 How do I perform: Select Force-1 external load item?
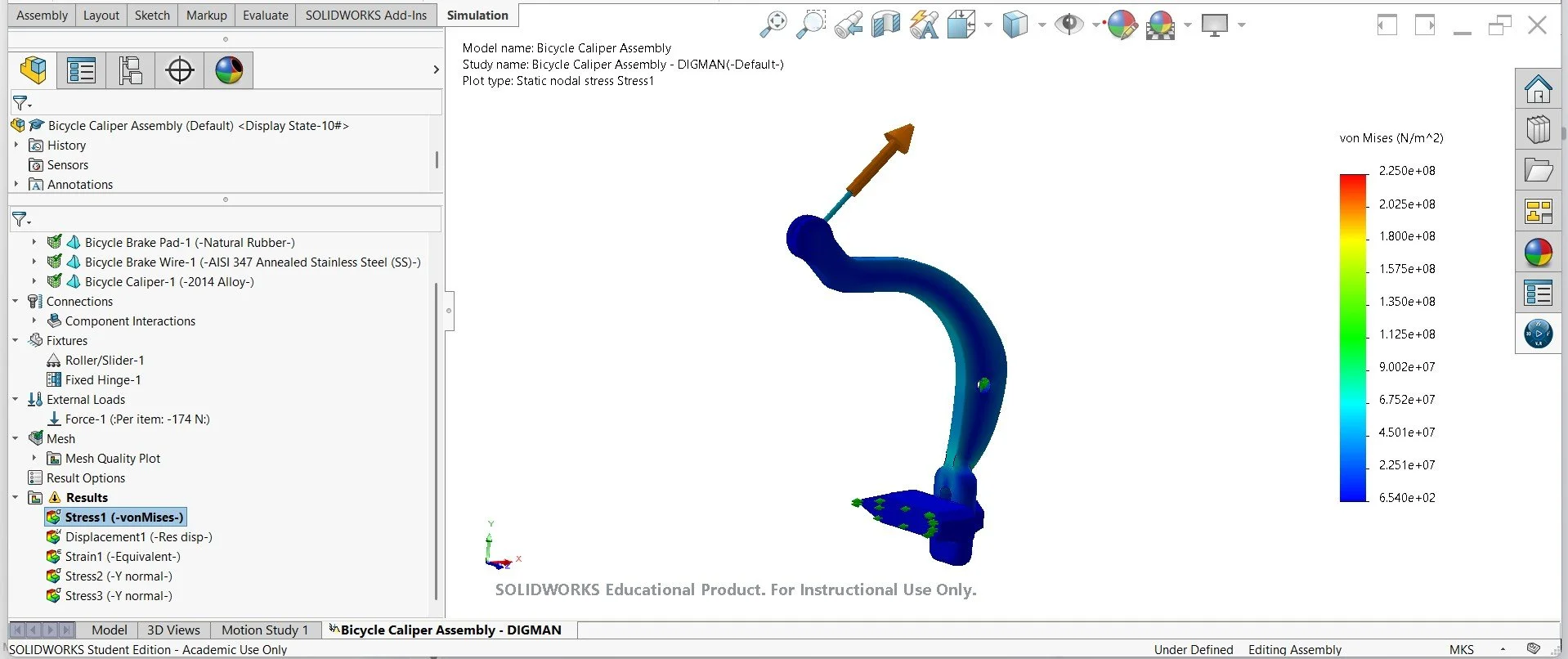[x=128, y=419]
